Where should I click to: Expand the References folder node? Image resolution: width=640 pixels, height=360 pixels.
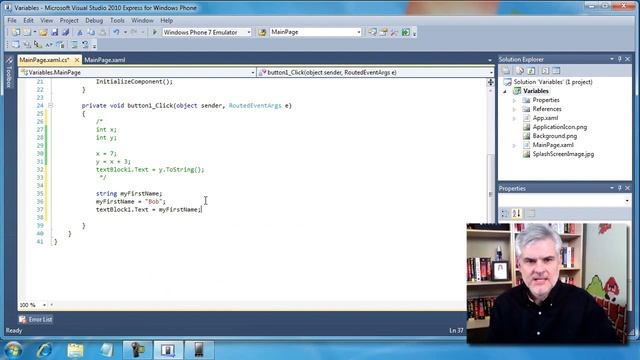click(515, 109)
